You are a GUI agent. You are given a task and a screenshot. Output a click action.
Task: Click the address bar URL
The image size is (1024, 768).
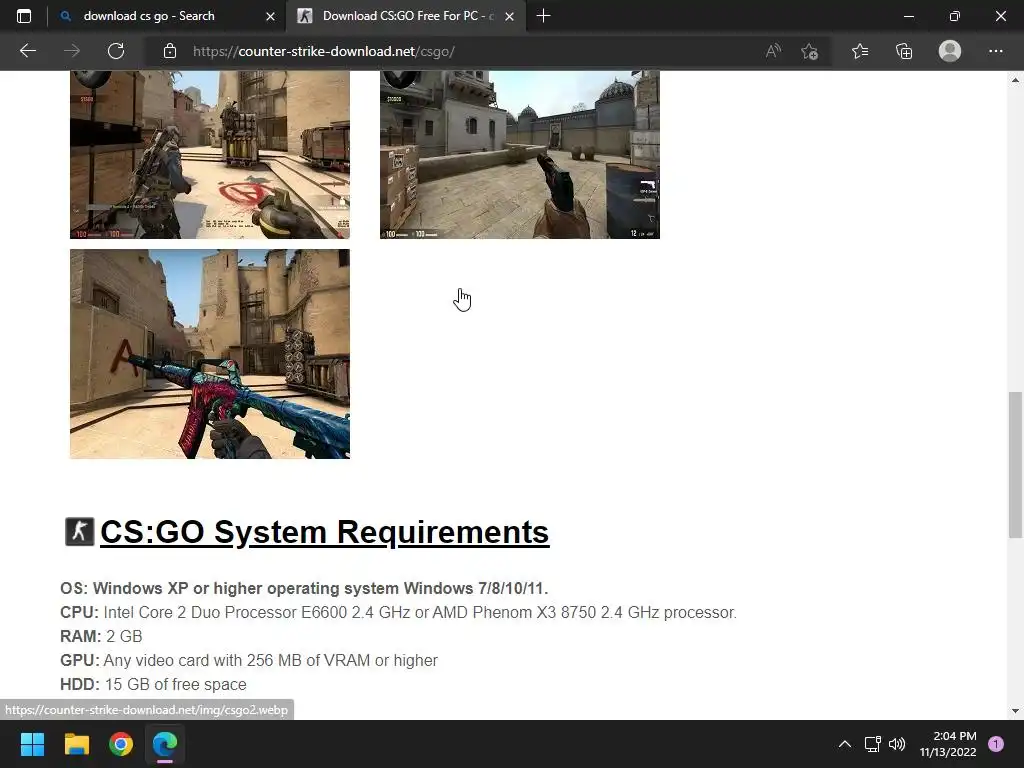point(324,51)
